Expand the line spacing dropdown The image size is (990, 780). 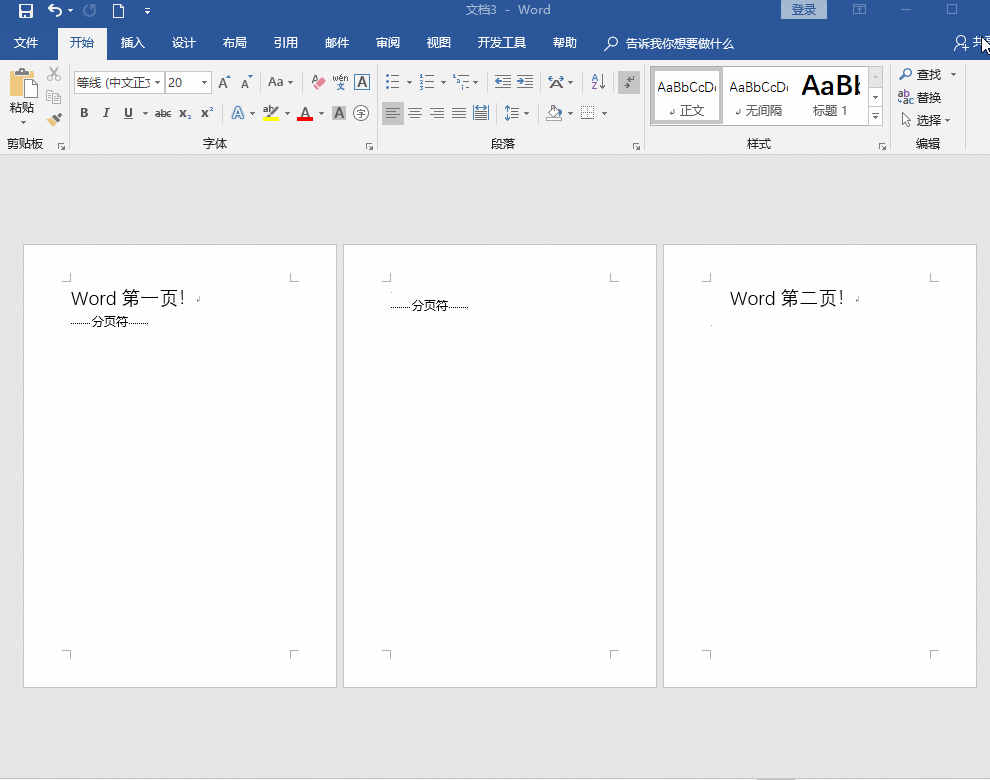pos(526,114)
